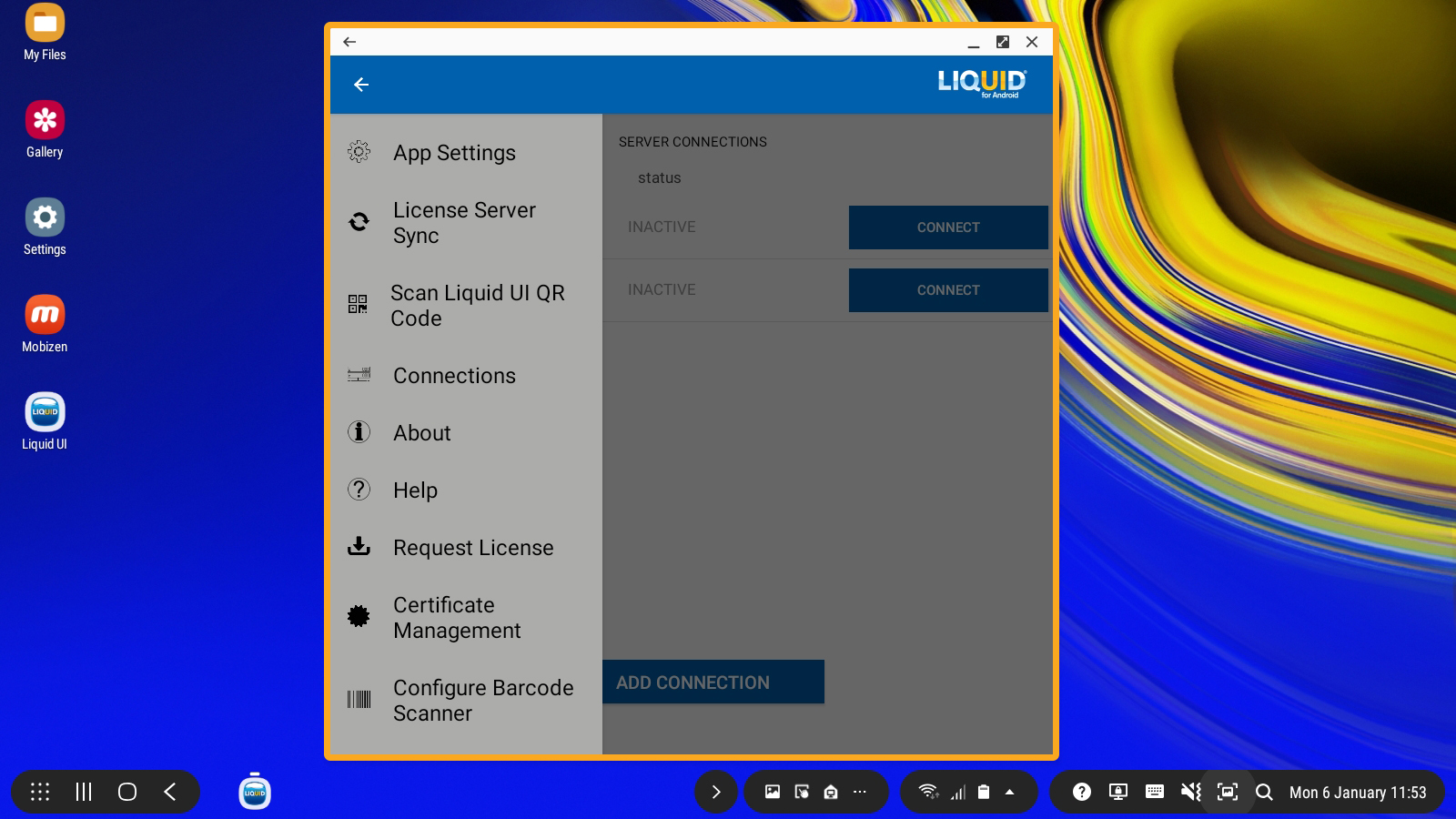The image size is (1456, 819).
Task: Expand the system tray up arrow
Action: coord(1009,792)
